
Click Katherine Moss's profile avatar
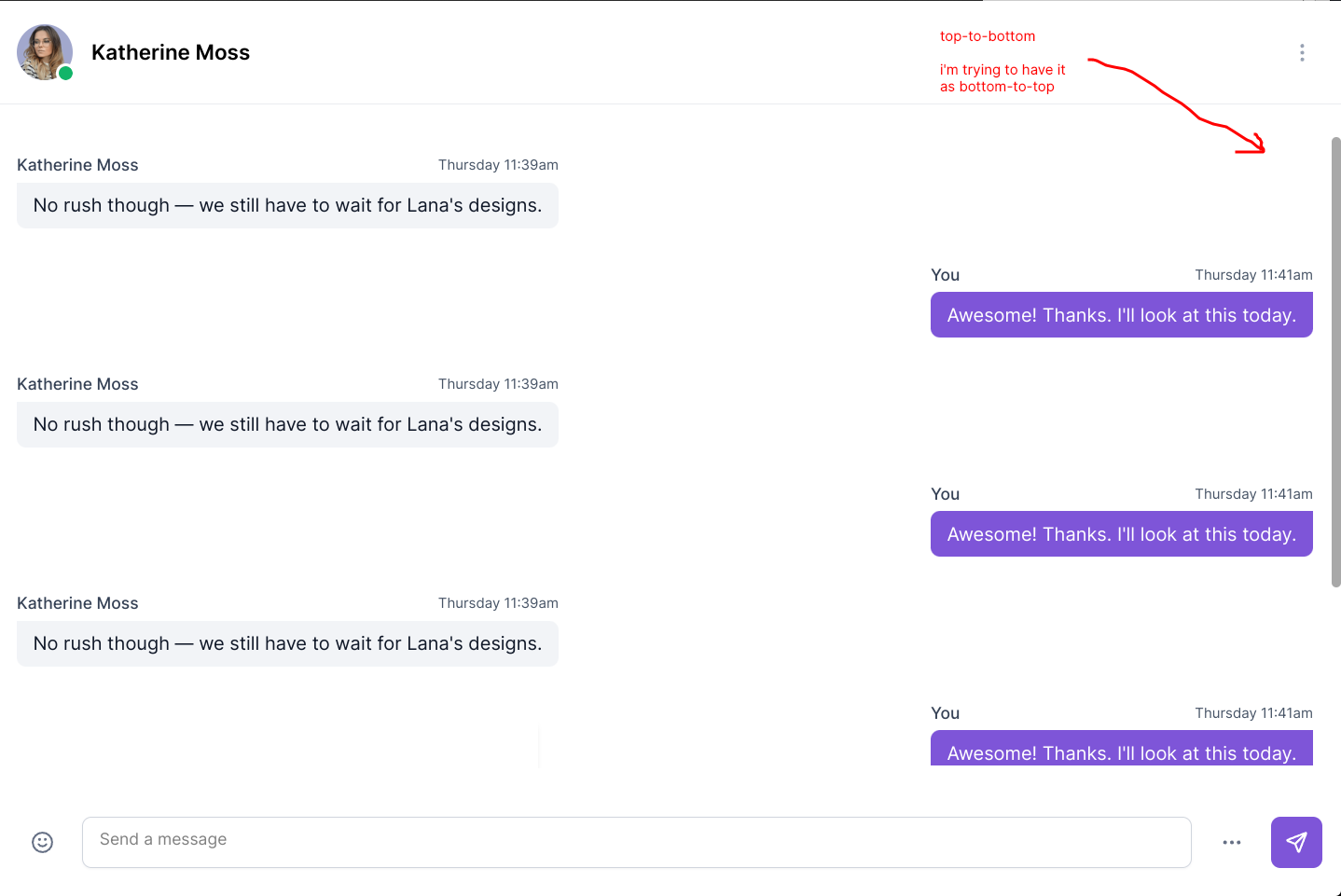(x=44, y=51)
